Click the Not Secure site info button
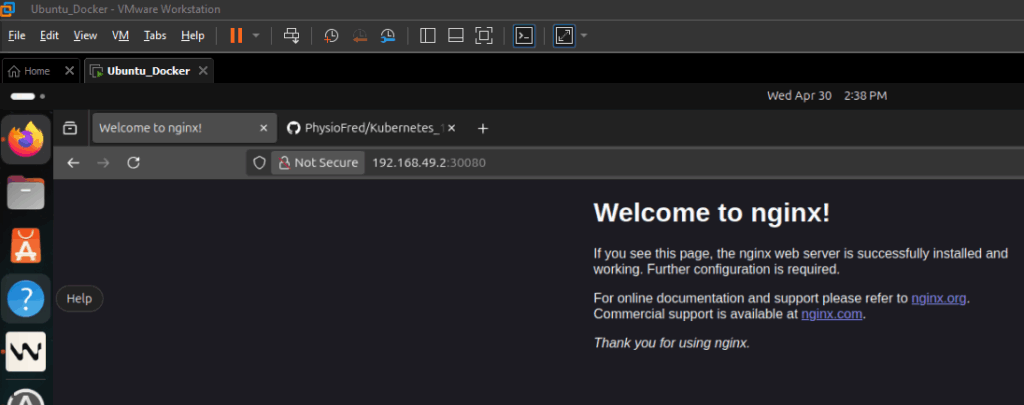Viewport: 1024px width, 405px height. (x=318, y=163)
